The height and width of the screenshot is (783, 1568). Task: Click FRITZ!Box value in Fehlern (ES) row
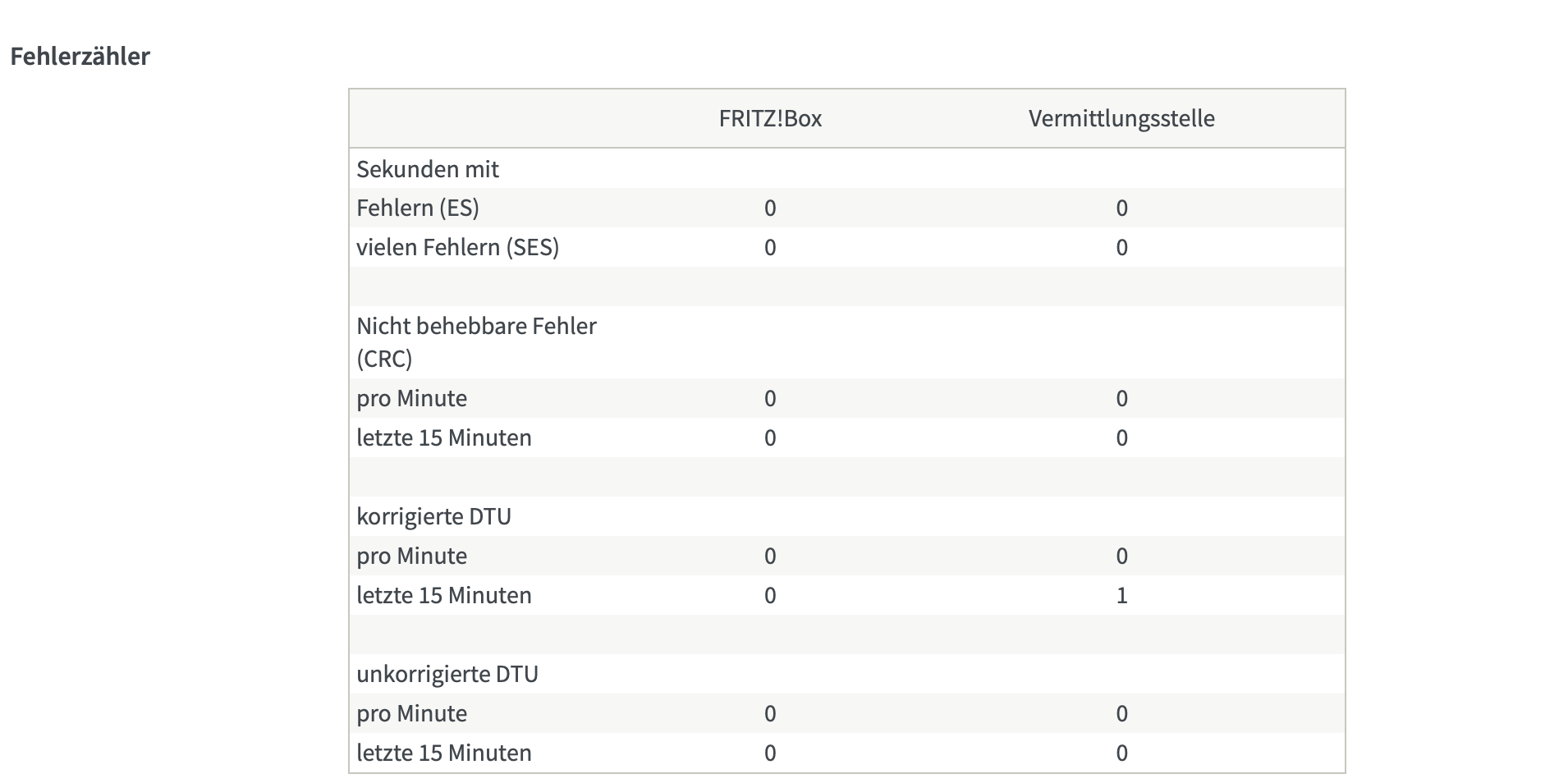coord(769,208)
